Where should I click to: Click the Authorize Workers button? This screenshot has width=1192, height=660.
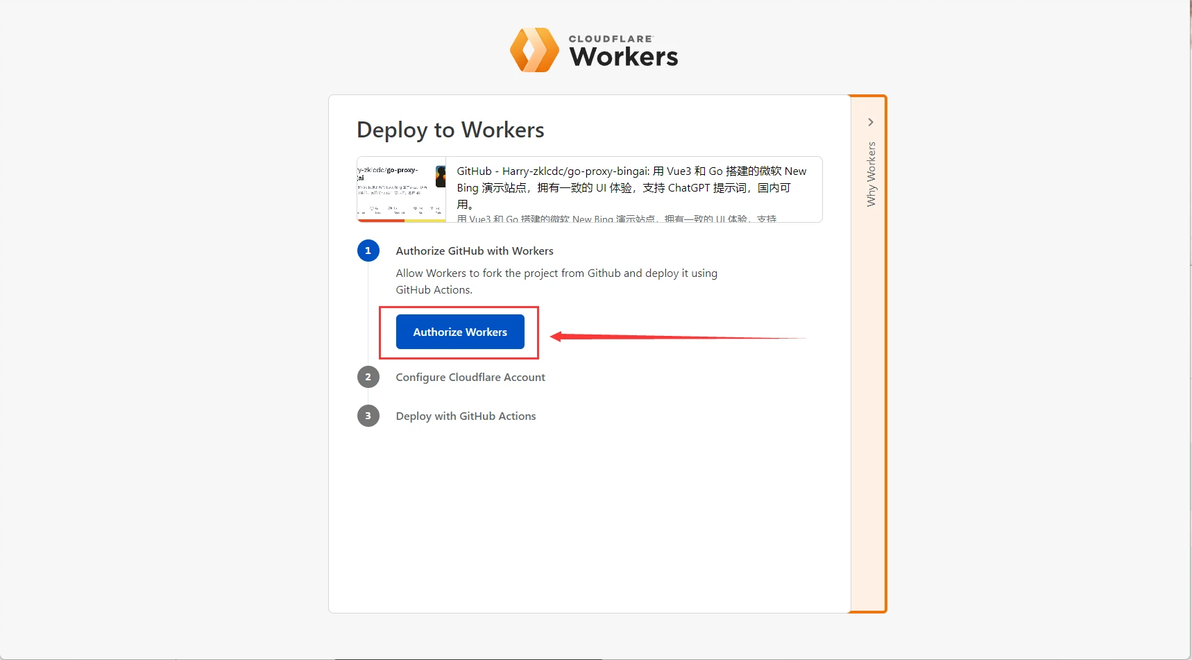460,332
